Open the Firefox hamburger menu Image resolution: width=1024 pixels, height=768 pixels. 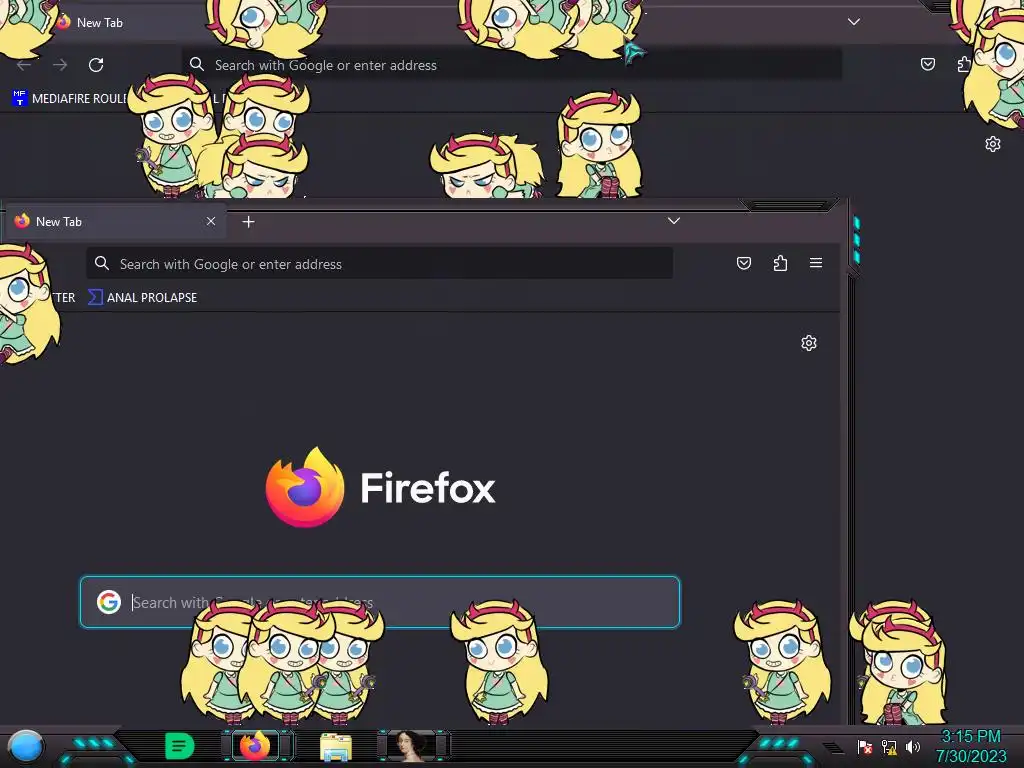816,263
